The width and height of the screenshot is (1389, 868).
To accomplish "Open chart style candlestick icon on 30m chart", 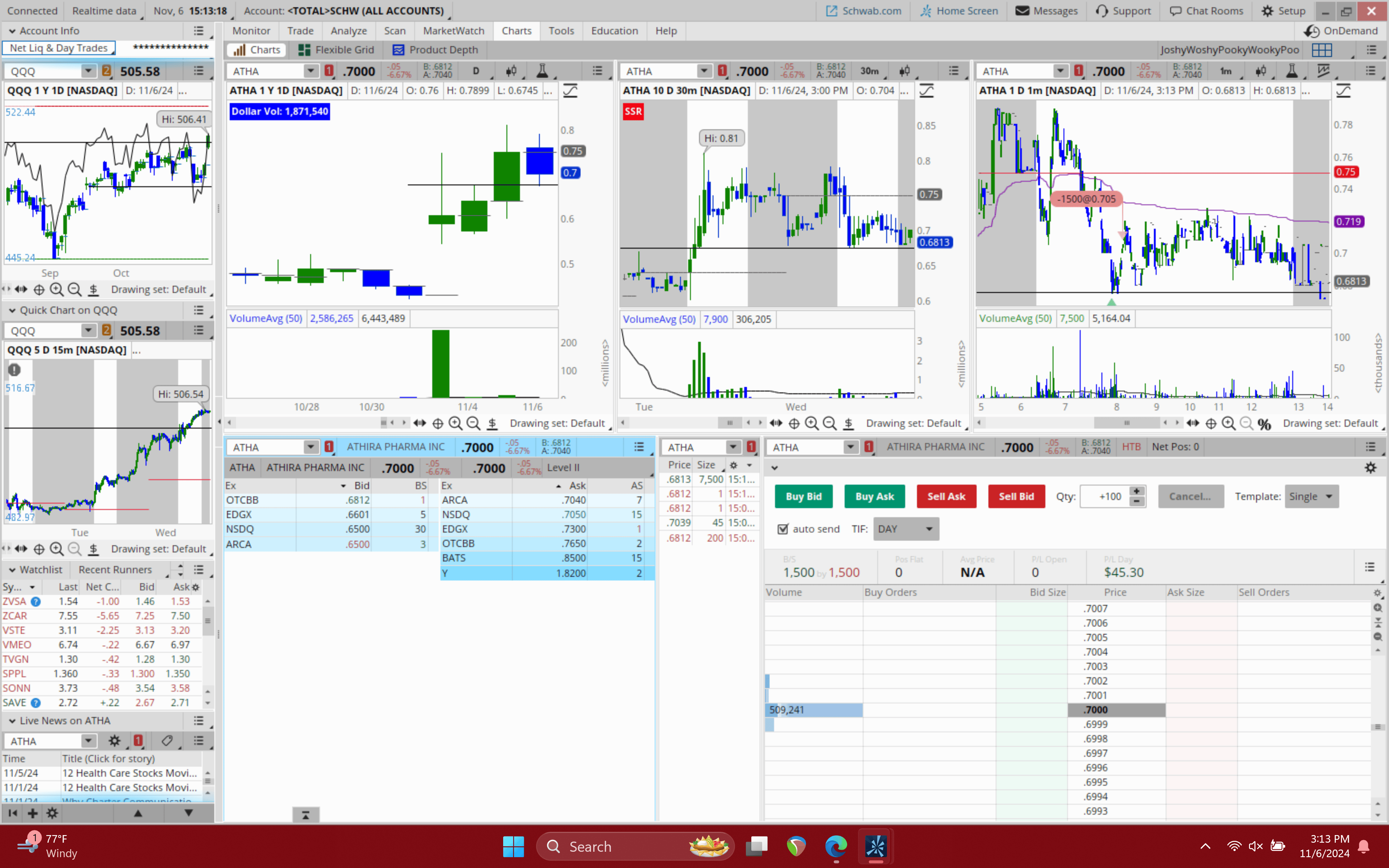I will pos(905,71).
